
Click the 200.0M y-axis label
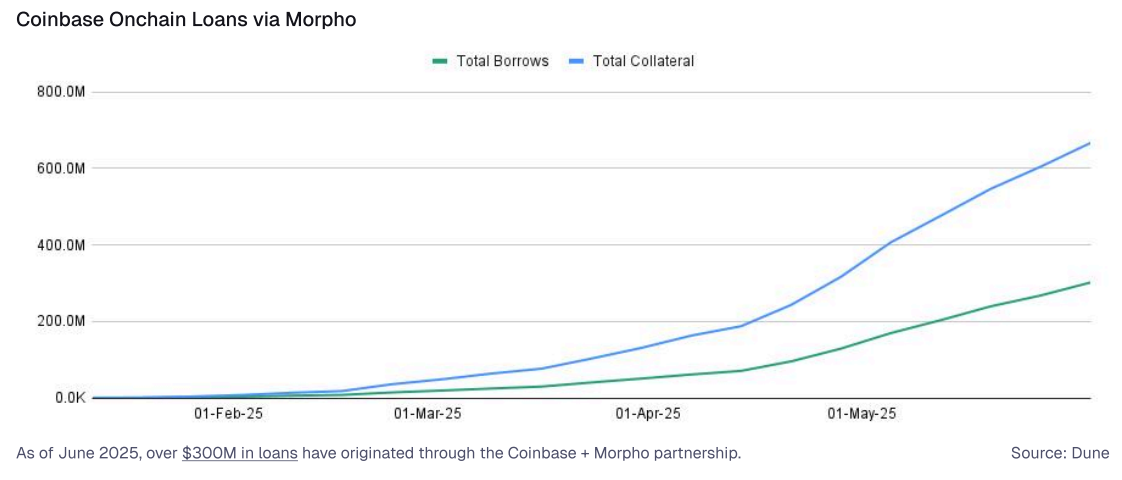tap(60, 322)
